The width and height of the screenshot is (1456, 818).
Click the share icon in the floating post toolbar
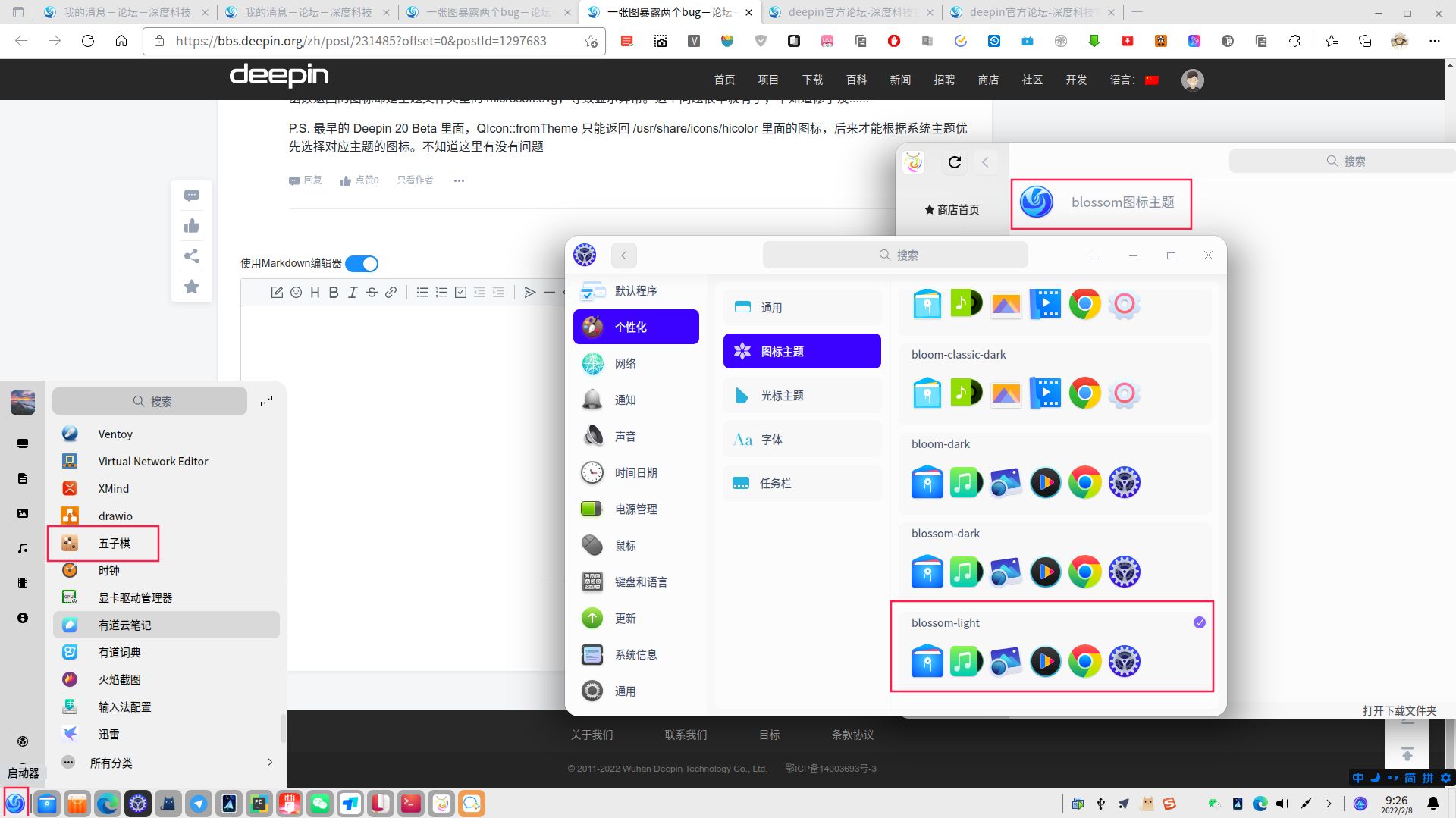click(x=192, y=256)
